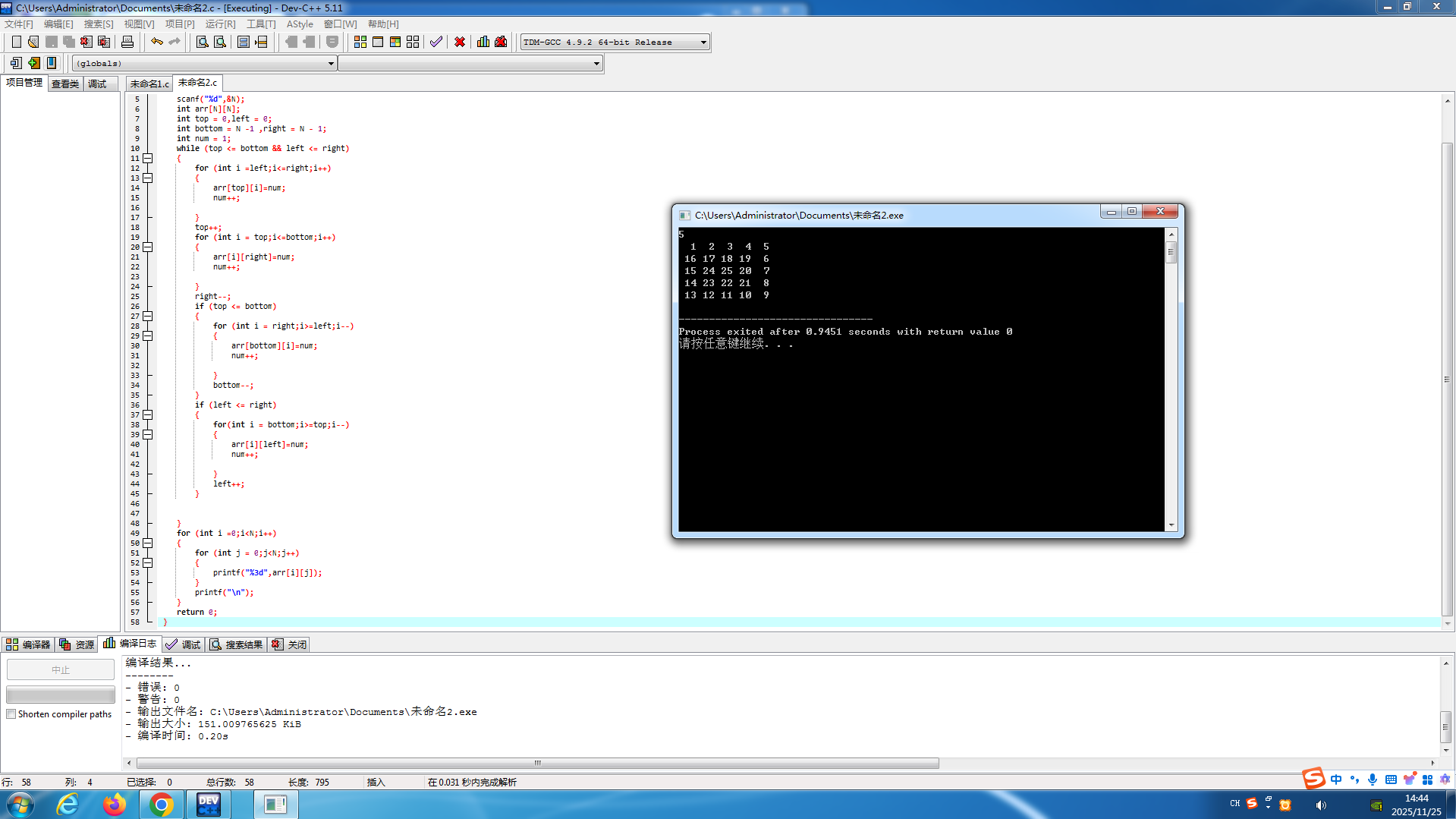Toggle Sogou punctuation mode
Image resolution: width=1456 pixels, height=819 pixels.
pos(1354,780)
